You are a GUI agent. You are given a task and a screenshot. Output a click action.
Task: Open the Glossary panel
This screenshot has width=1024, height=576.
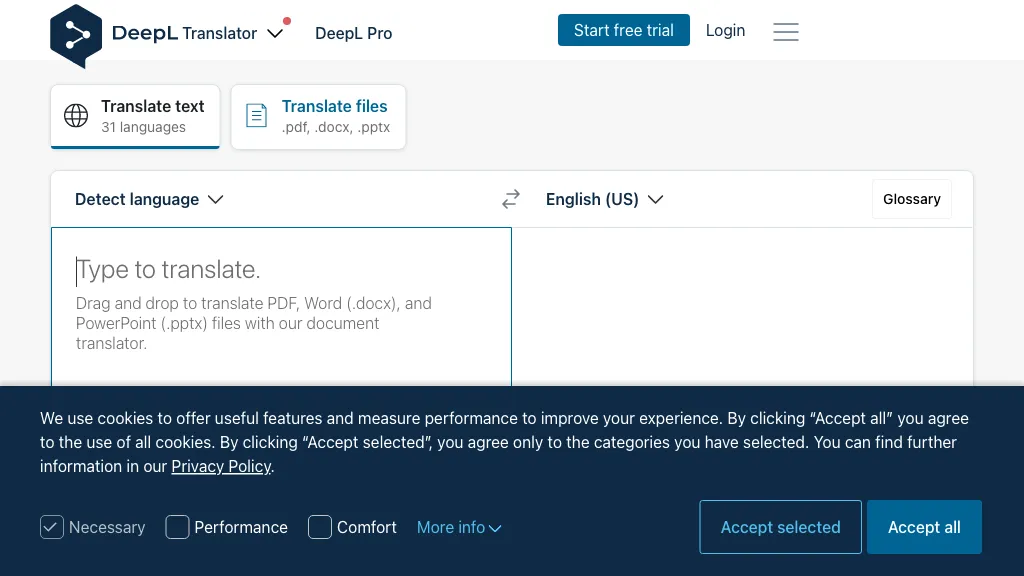[911, 199]
